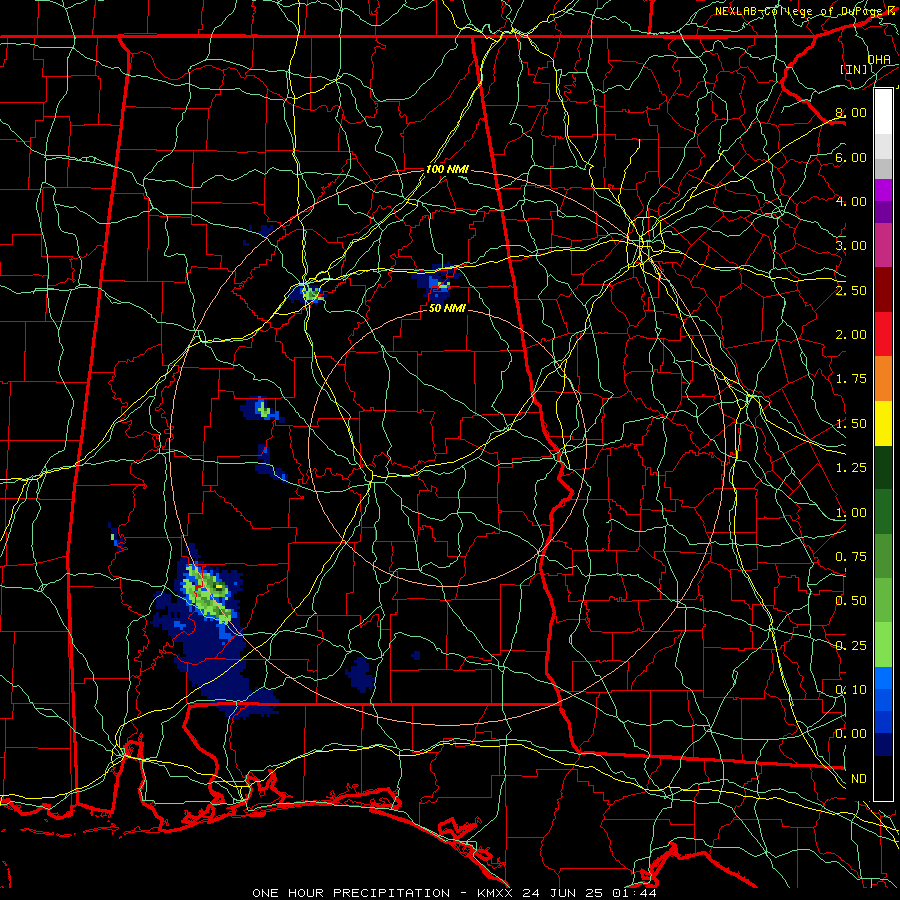
Task: Pick the black ND legend swatch
Action: click(x=883, y=778)
